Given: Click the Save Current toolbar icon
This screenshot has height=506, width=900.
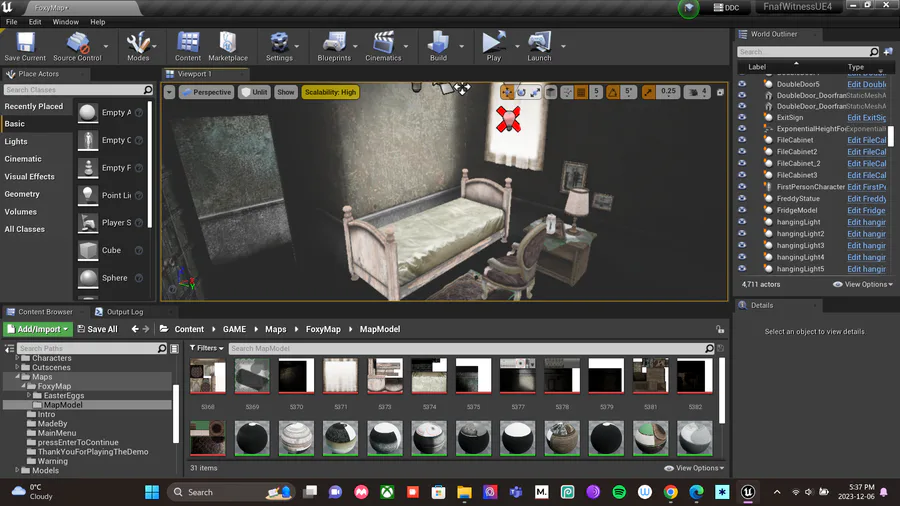Looking at the screenshot, I should (25, 46).
